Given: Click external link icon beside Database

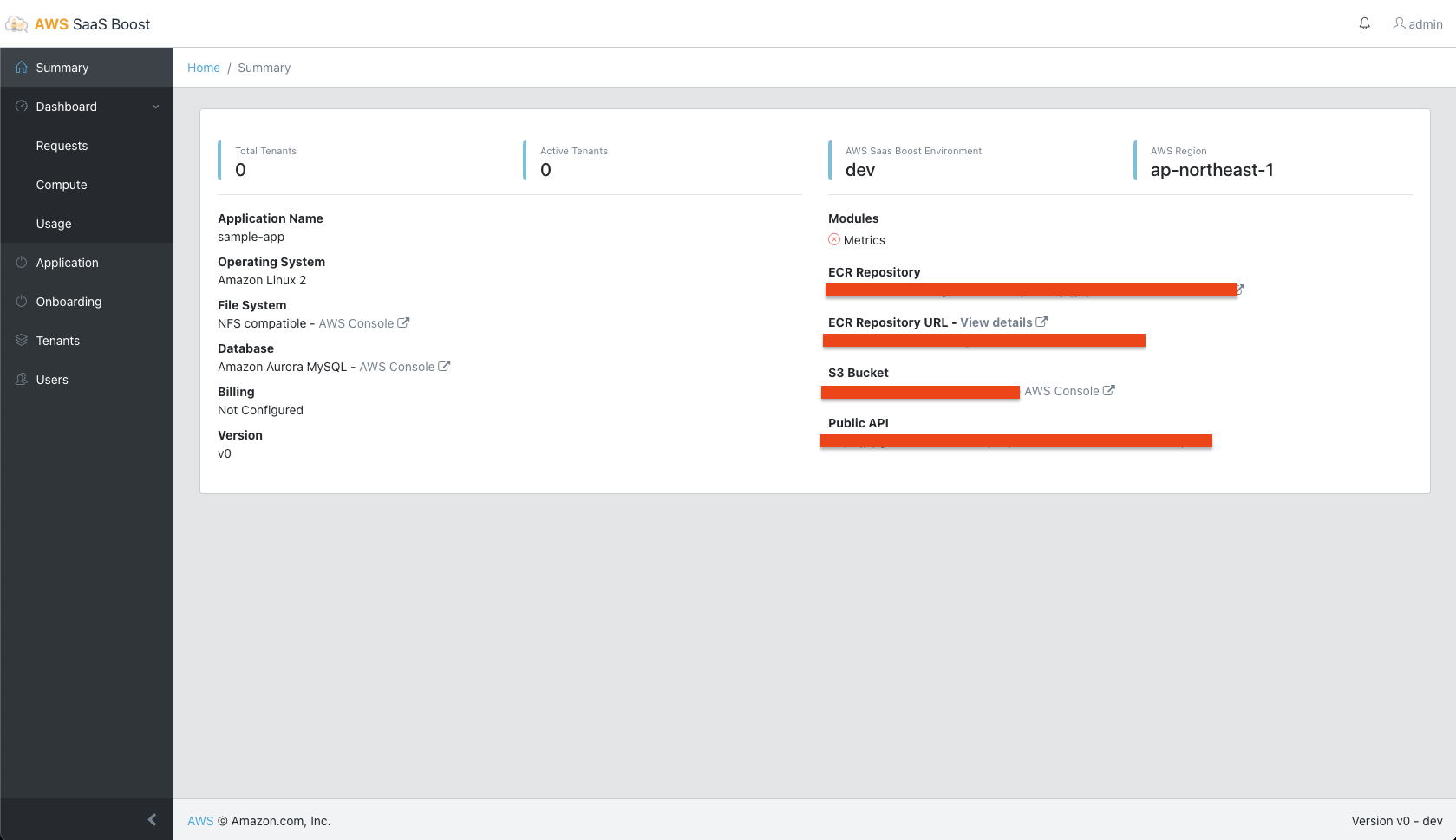Looking at the screenshot, I should 444,366.
